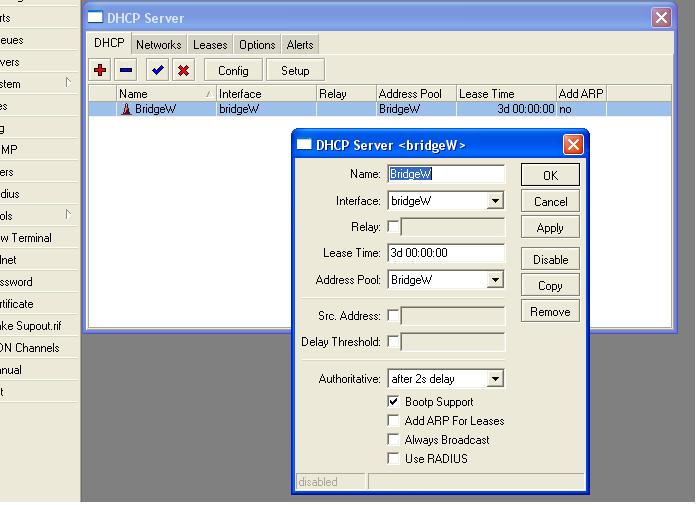The image size is (698, 505).
Task: Sort by the Address Pool column header
Action: click(x=416, y=94)
